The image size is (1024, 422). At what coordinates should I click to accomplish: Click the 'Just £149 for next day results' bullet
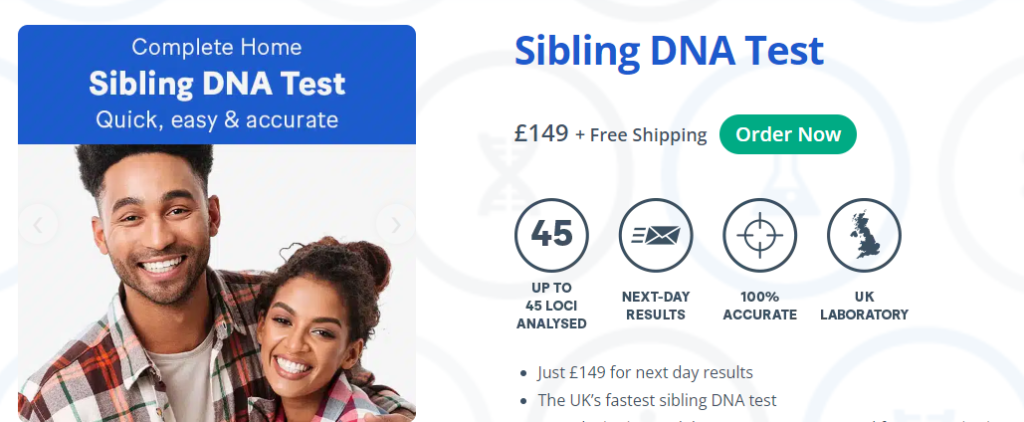pyautogui.click(x=644, y=373)
